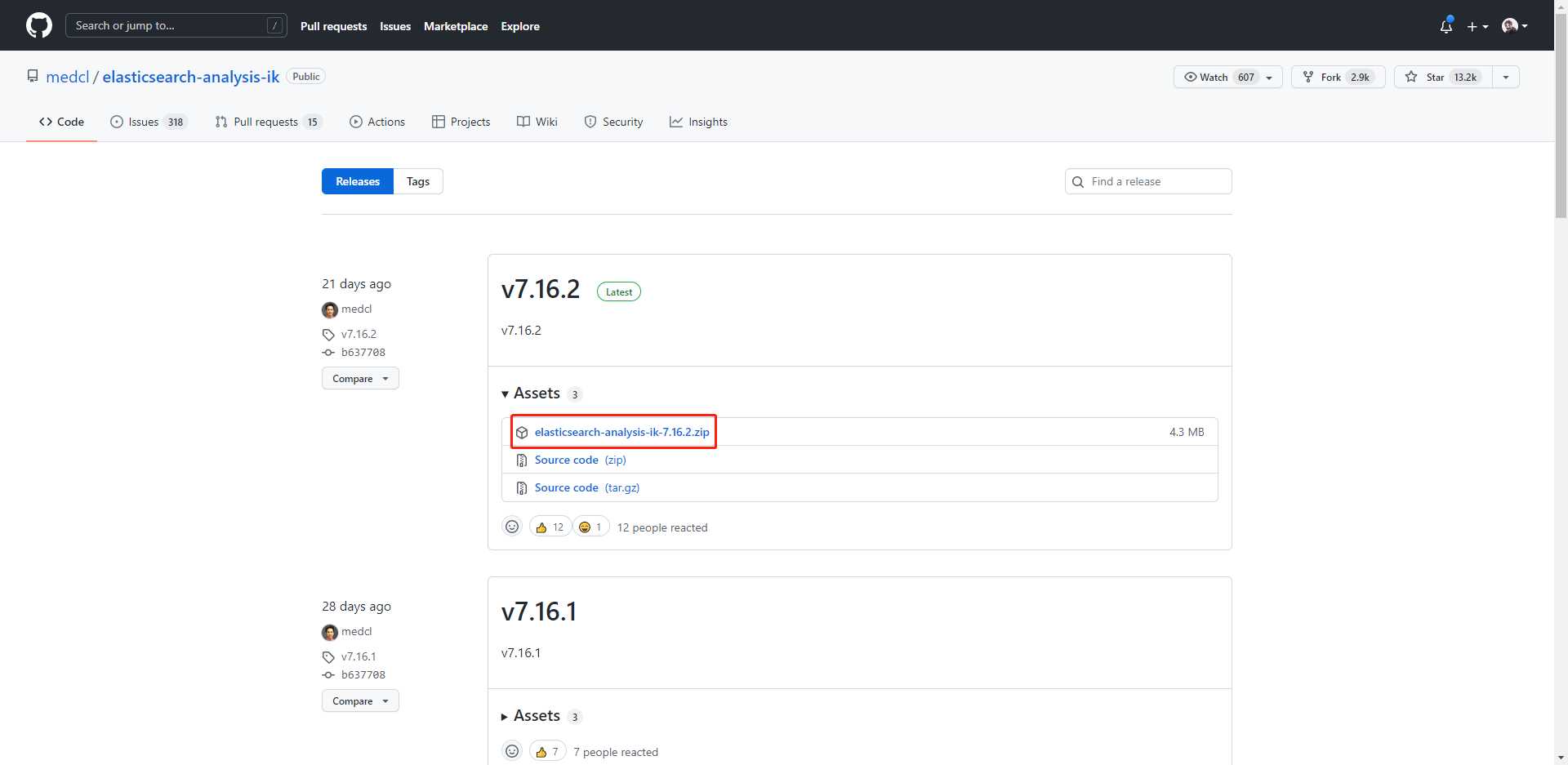Viewport: 1568px width, 765px height.
Task: Switch to the Code tab
Action: tap(61, 122)
